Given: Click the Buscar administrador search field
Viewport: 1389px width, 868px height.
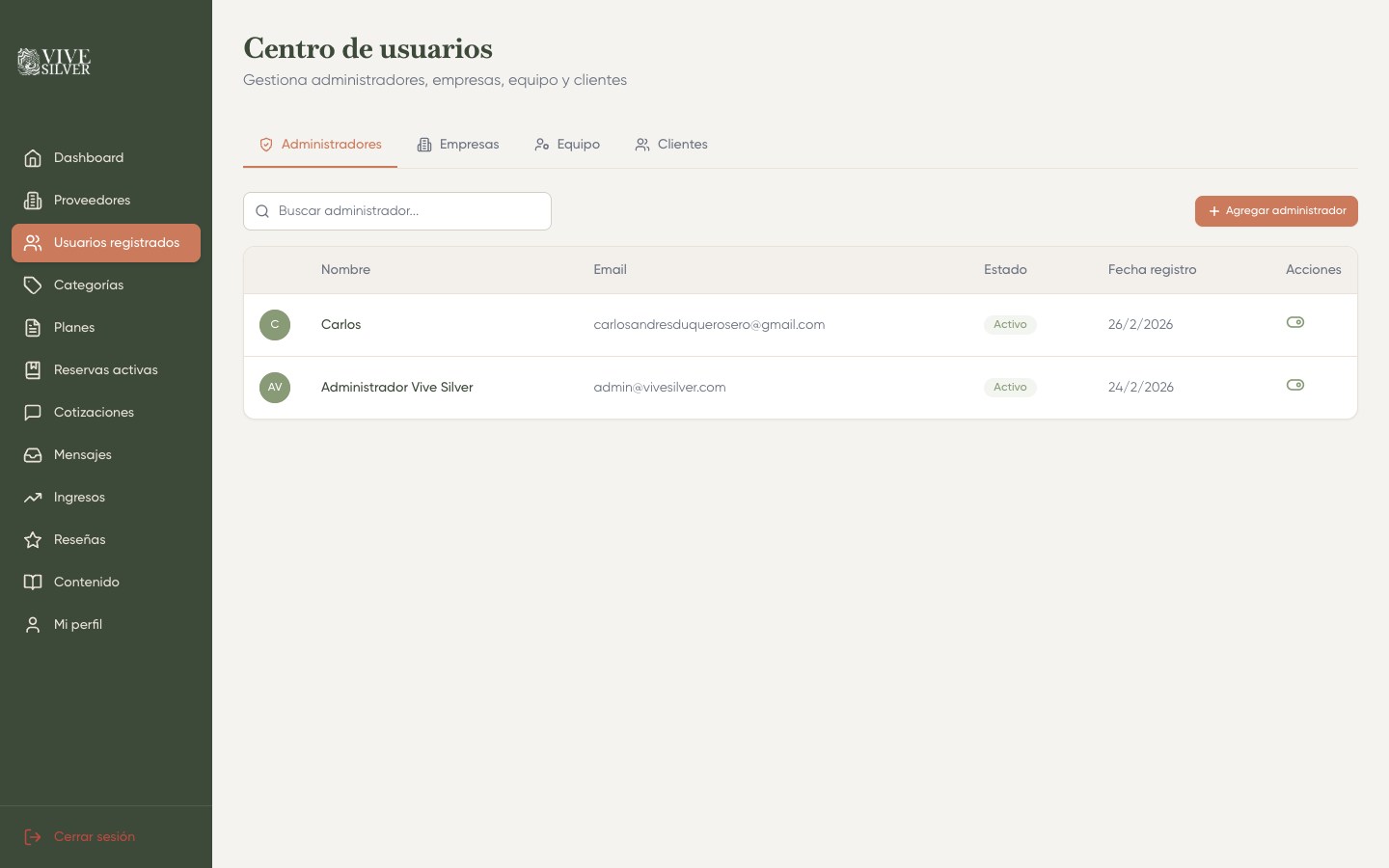Looking at the screenshot, I should point(396,210).
